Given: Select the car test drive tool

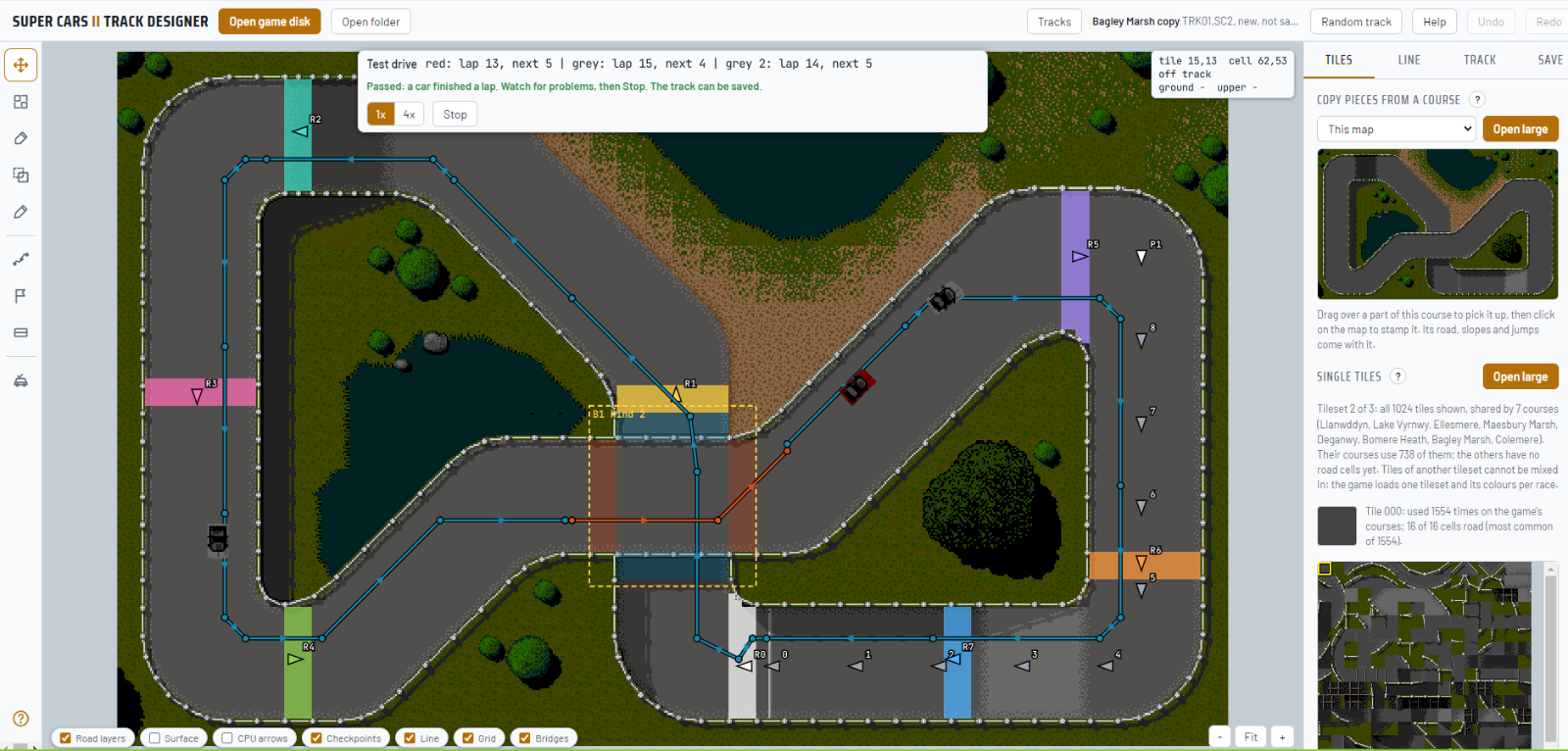Looking at the screenshot, I should (21, 380).
